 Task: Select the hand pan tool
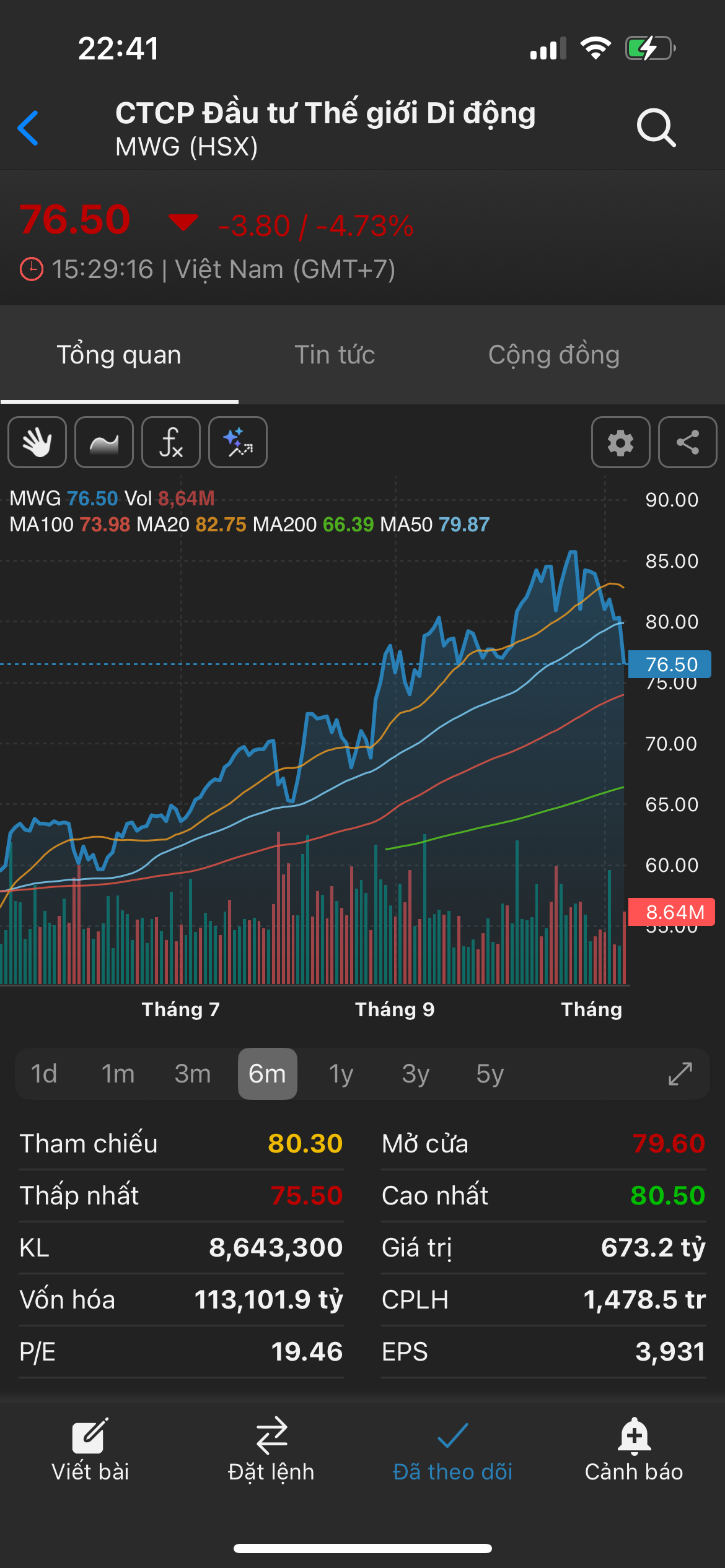(37, 442)
